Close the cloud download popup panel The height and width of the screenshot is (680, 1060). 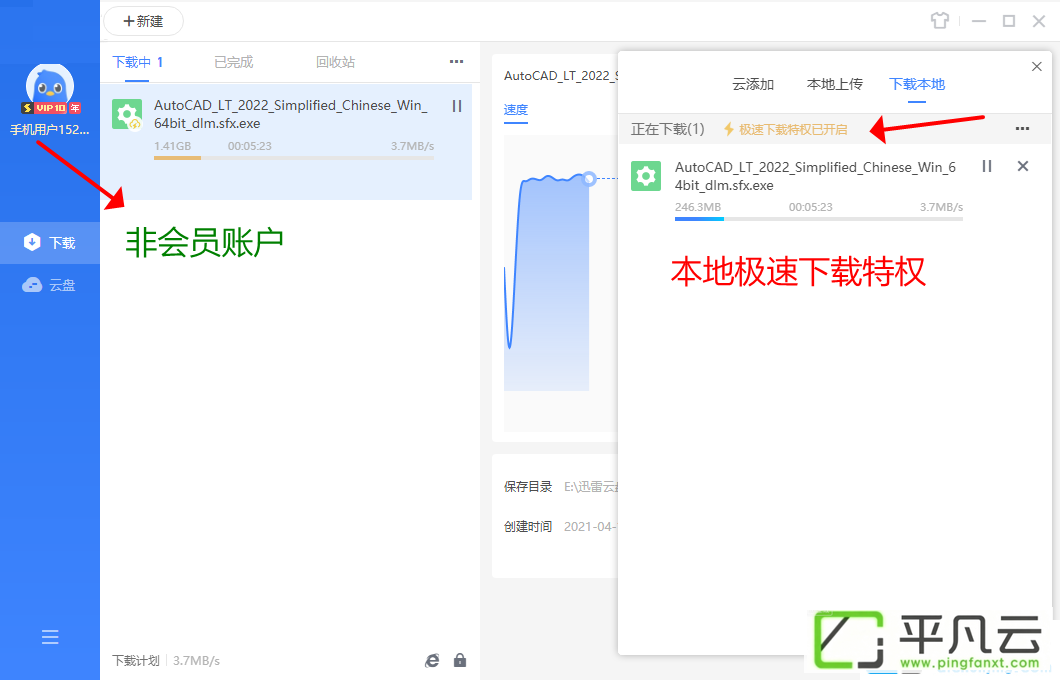tap(1036, 66)
